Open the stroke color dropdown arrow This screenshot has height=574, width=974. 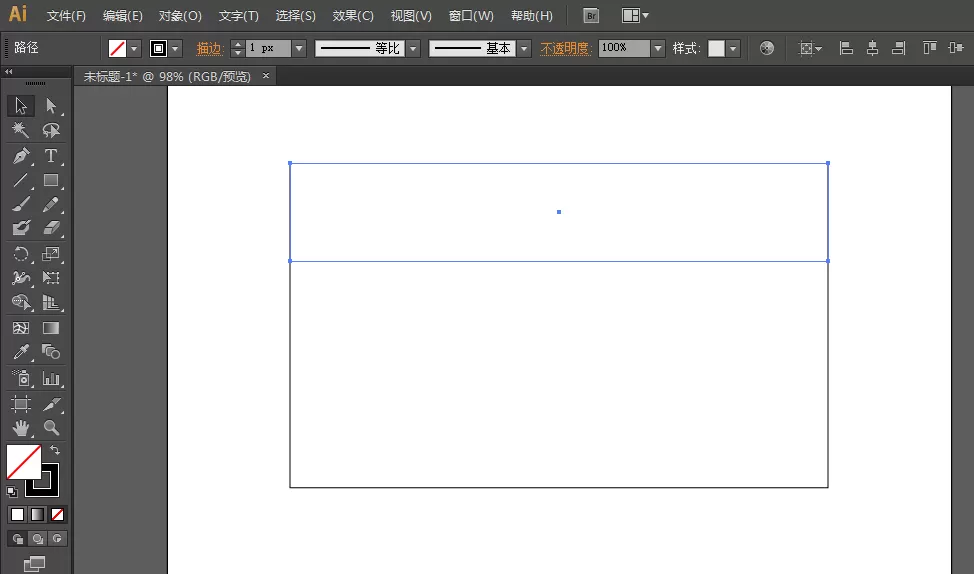[x=175, y=48]
